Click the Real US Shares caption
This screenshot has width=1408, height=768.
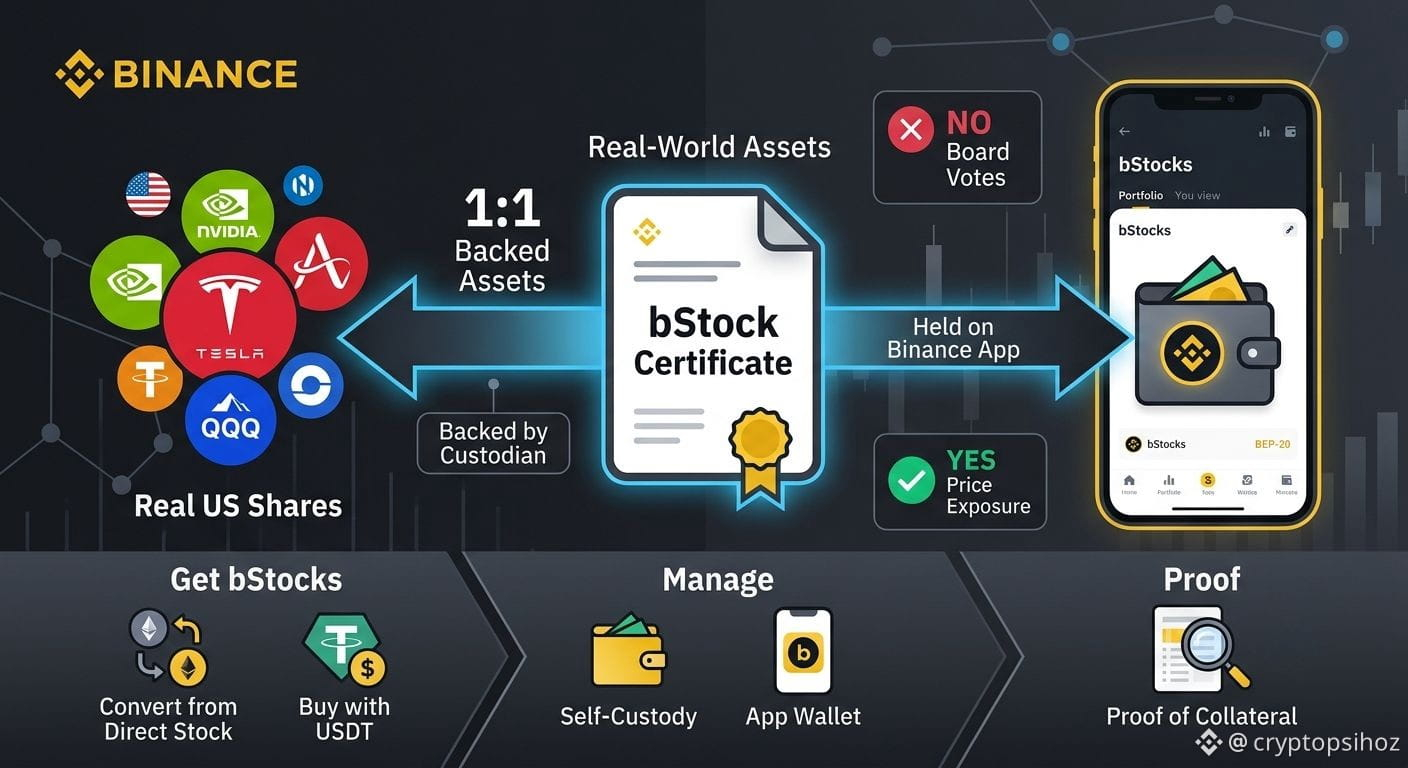[x=238, y=505]
